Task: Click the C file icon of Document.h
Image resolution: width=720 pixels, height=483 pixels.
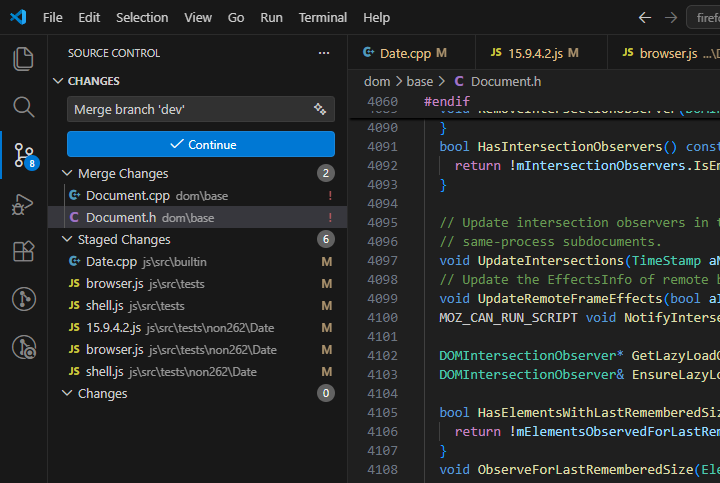Action: click(x=74, y=217)
